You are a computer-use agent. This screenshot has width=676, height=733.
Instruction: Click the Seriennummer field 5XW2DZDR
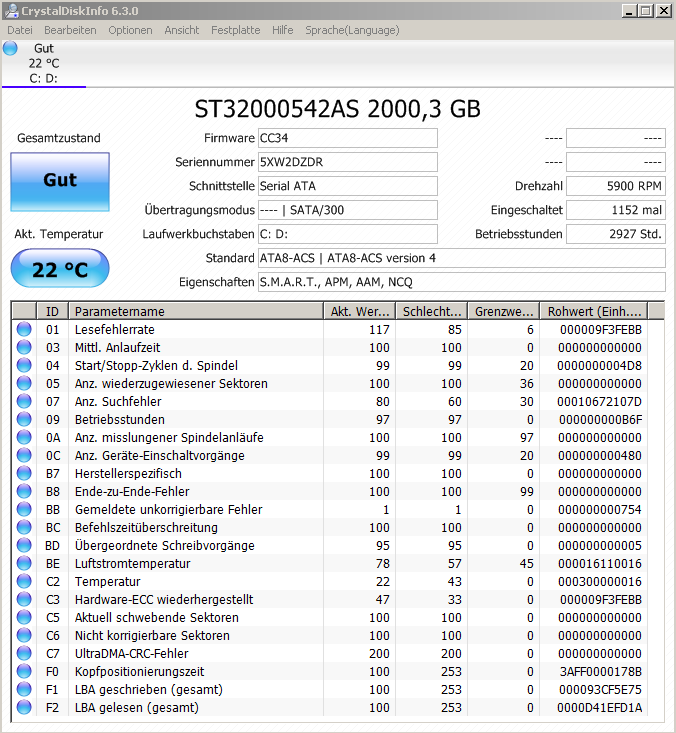tap(348, 162)
